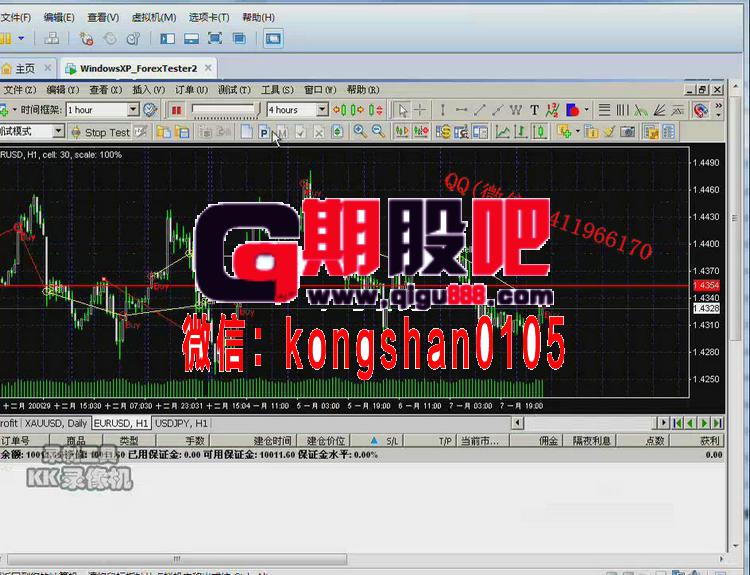Open the 4 hours step combo box
The image size is (750, 575).
coord(297,110)
